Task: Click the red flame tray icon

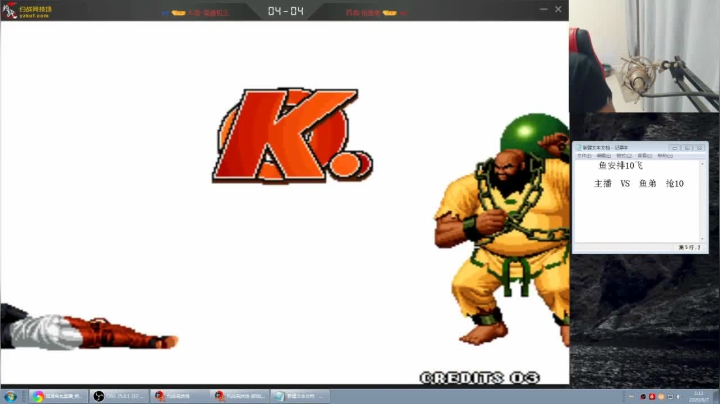Action: pyautogui.click(x=652, y=397)
